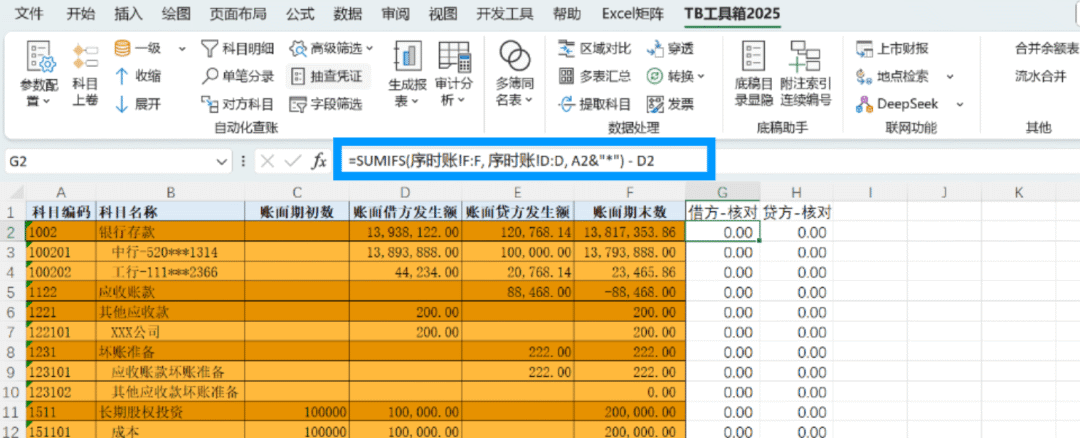Click the DeepSeek icon

[x=864, y=104]
